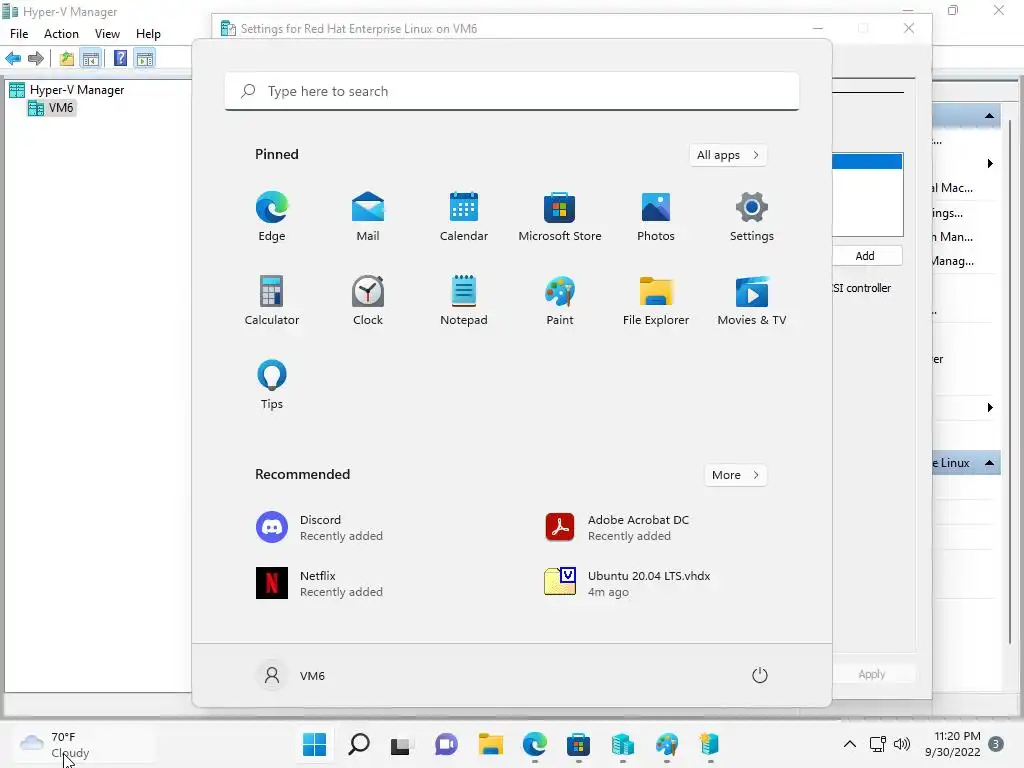Image resolution: width=1024 pixels, height=768 pixels.
Task: Open the Paint app
Action: [x=560, y=301]
